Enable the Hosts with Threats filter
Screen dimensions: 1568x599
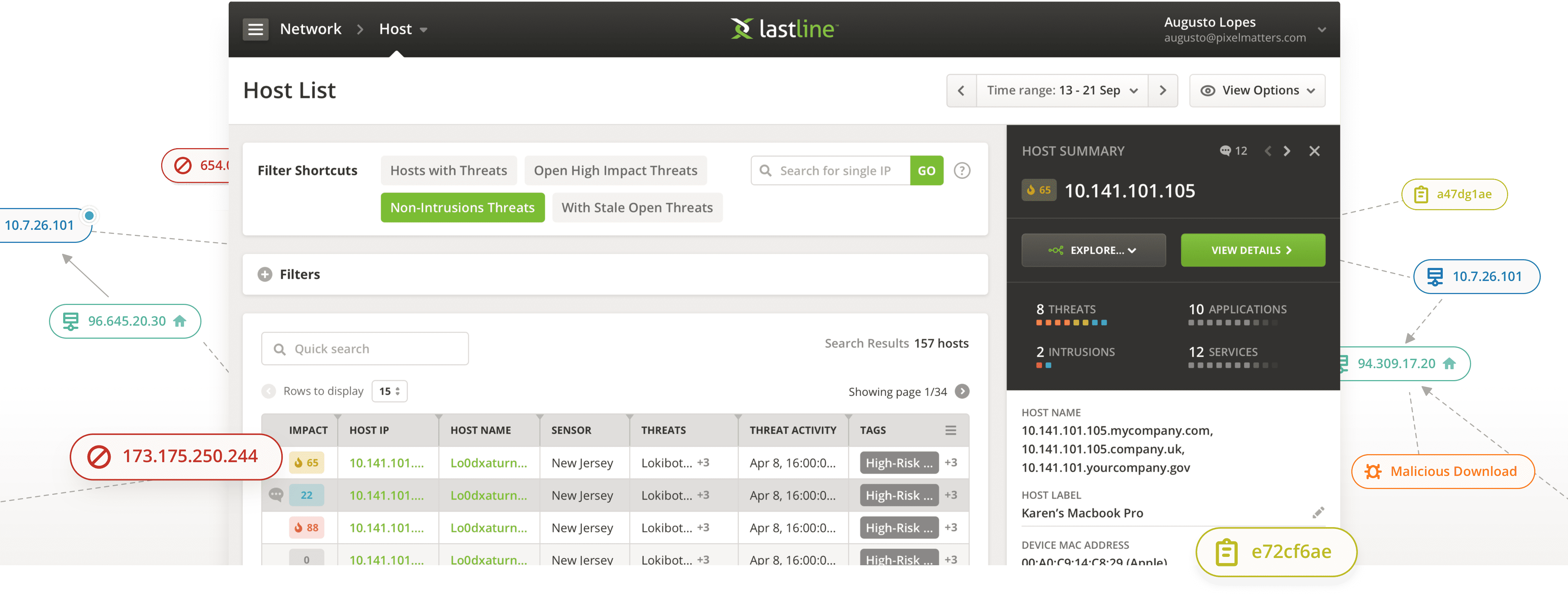click(448, 171)
